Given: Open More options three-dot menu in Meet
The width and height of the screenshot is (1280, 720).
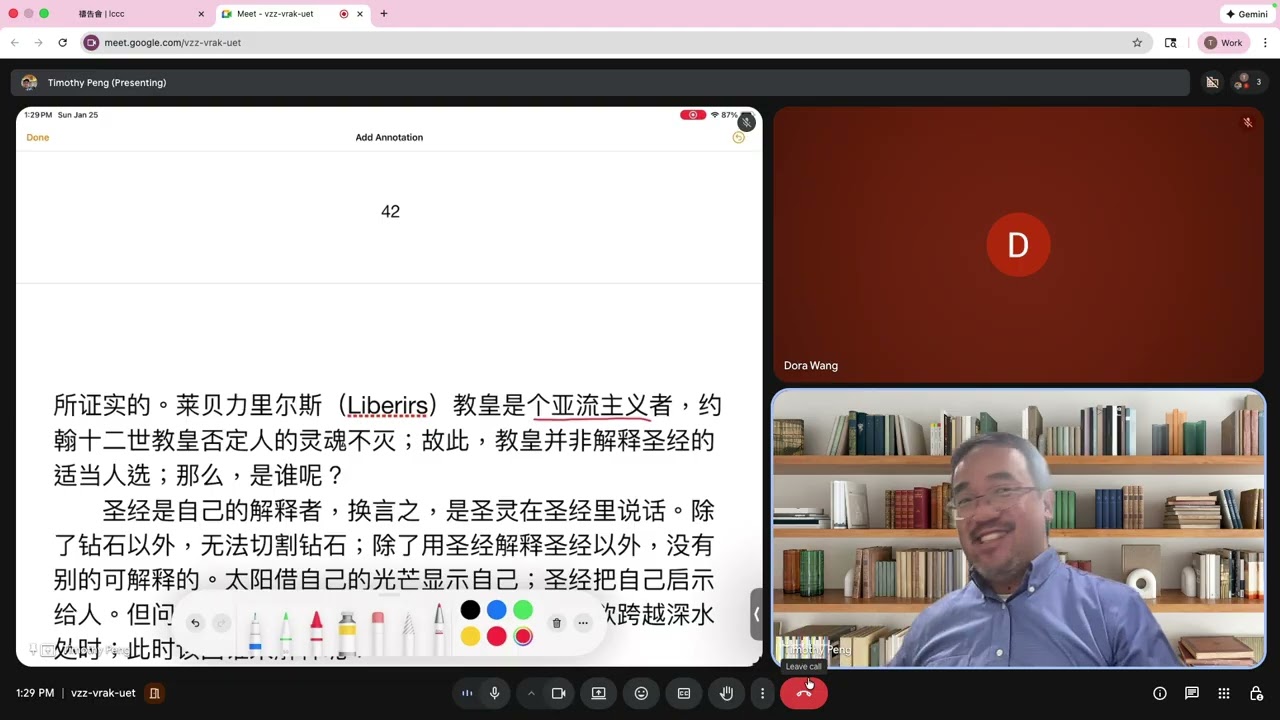Looking at the screenshot, I should pyautogui.click(x=762, y=693).
